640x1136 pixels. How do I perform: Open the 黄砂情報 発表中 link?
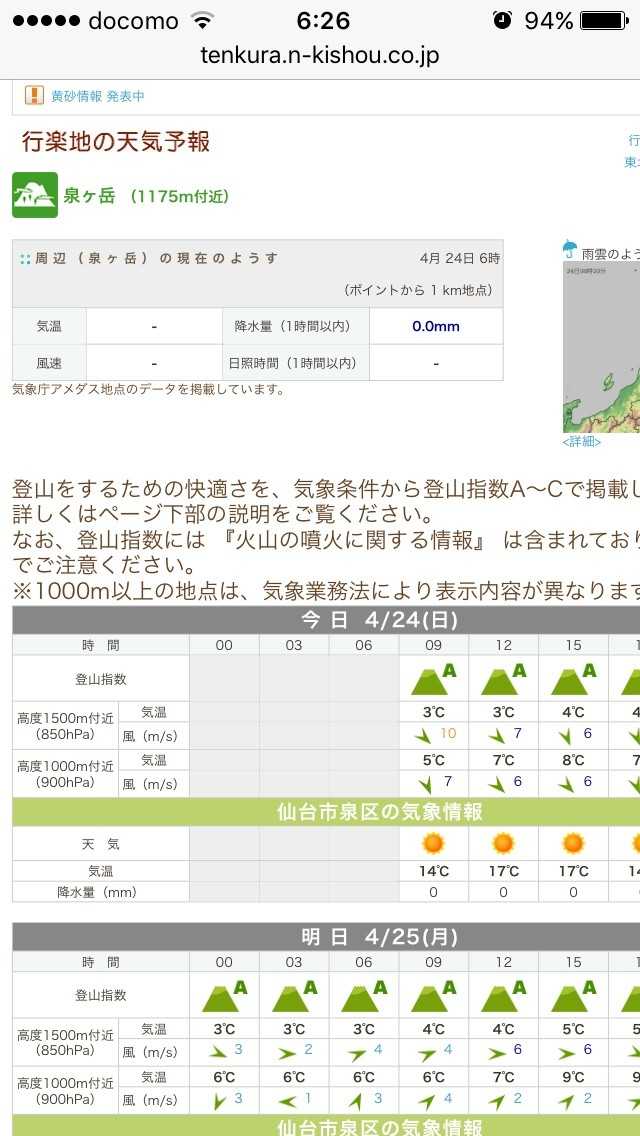click(98, 96)
